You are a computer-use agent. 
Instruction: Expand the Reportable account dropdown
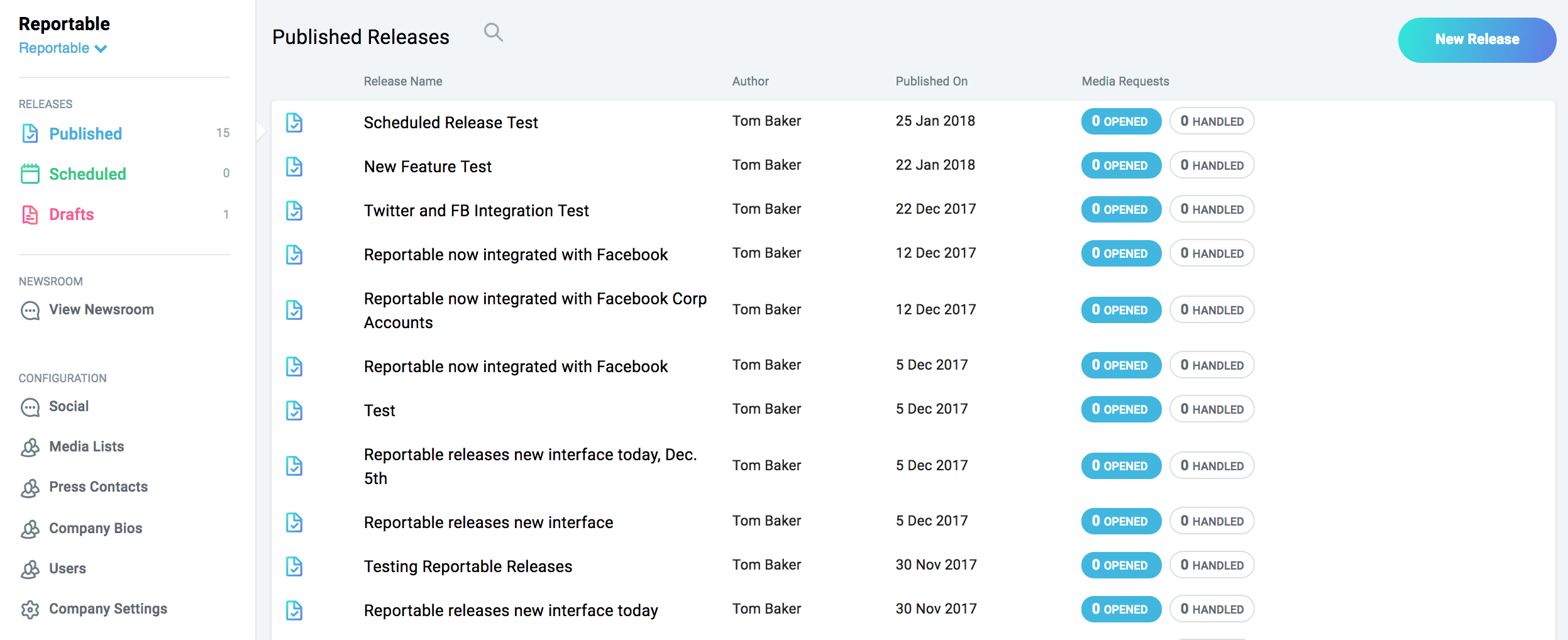[x=63, y=48]
